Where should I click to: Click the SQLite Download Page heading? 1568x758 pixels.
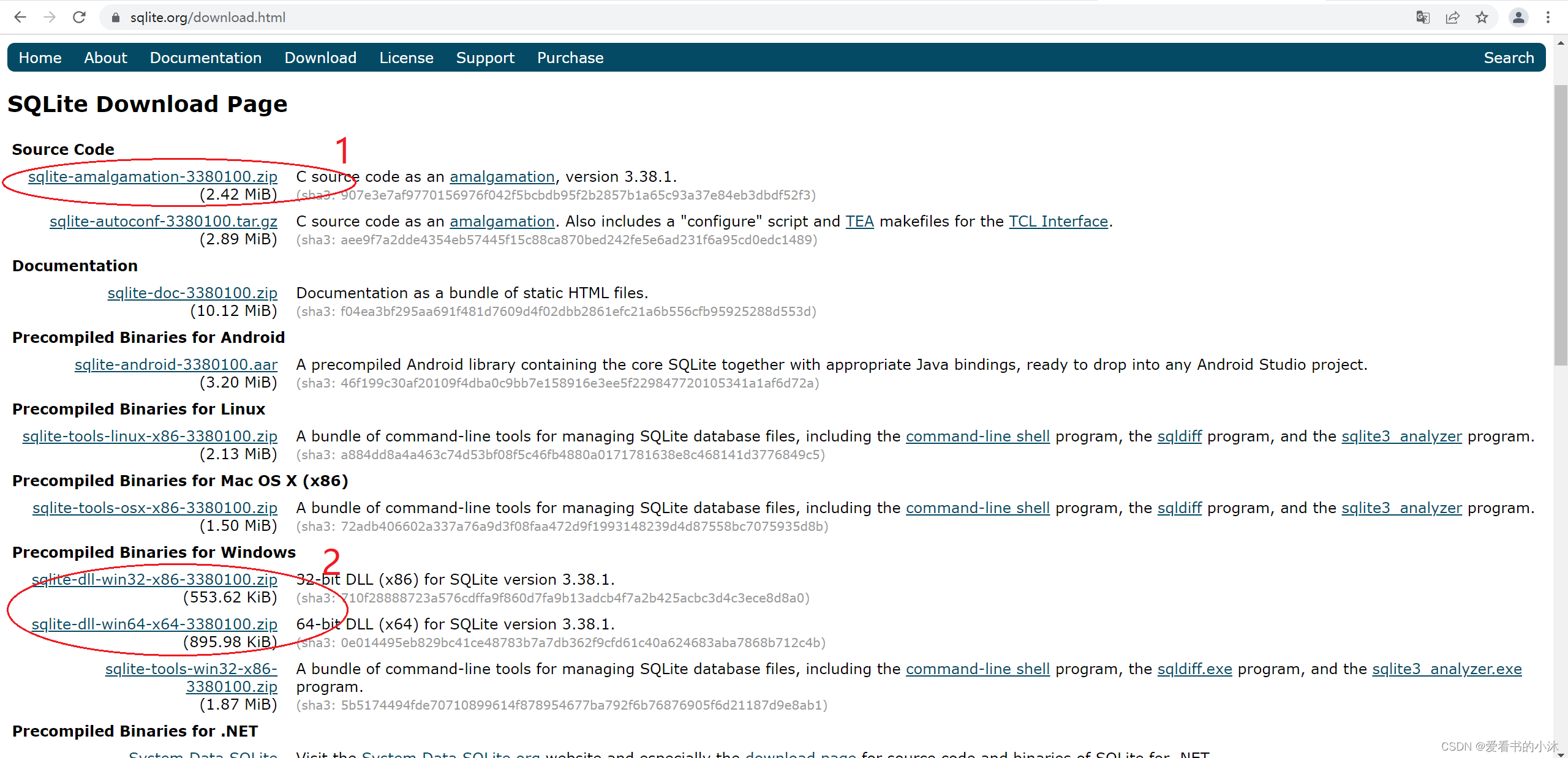pos(147,104)
